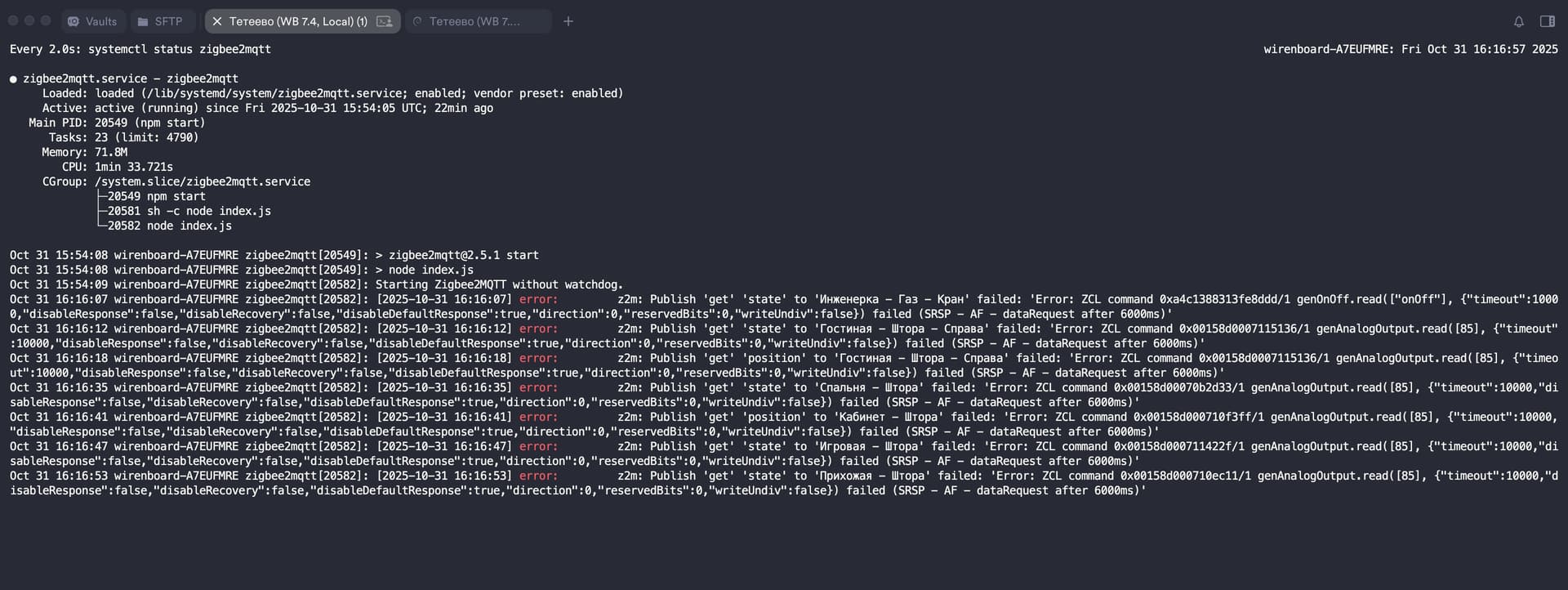Image resolution: width=1568 pixels, height=590 pixels.
Task: Open the Vaults tab
Action: point(92,21)
